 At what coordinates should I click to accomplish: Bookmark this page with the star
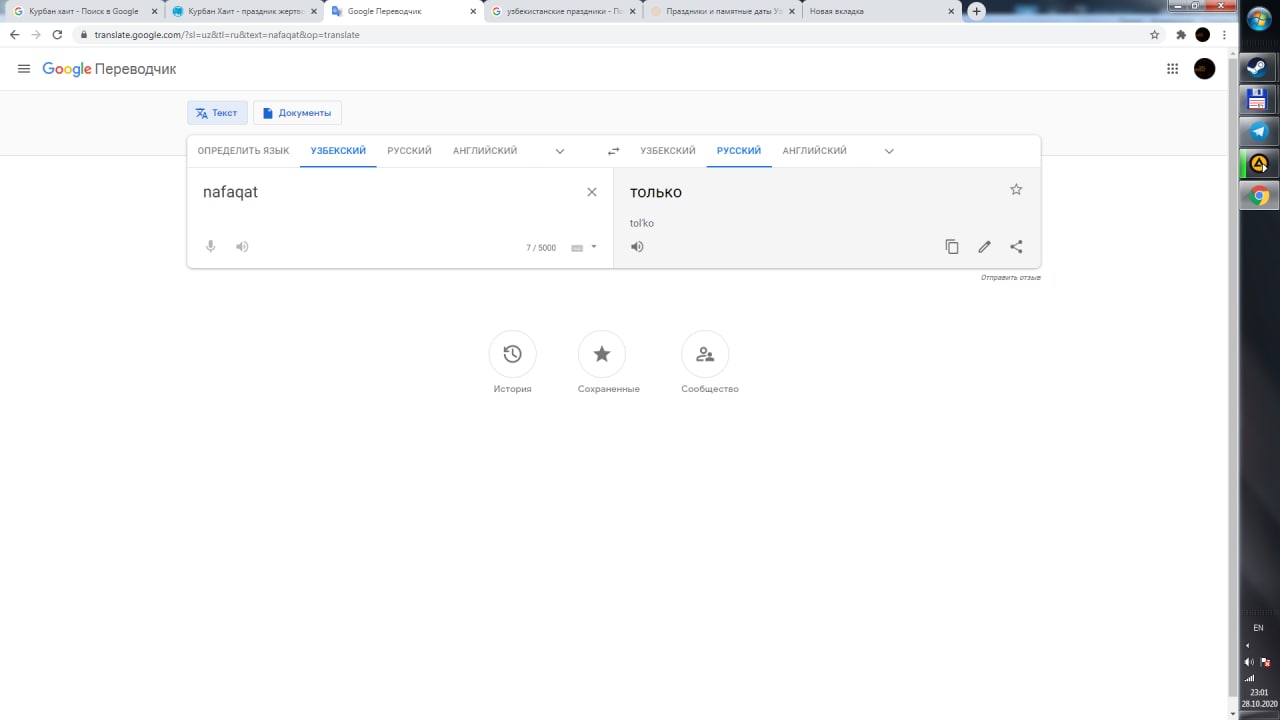(x=1155, y=34)
